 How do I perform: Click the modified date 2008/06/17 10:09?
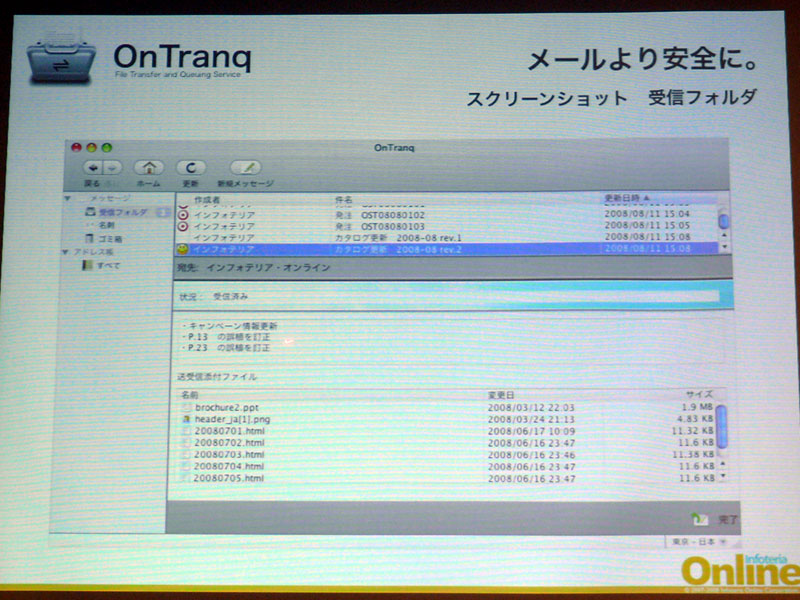(531, 431)
